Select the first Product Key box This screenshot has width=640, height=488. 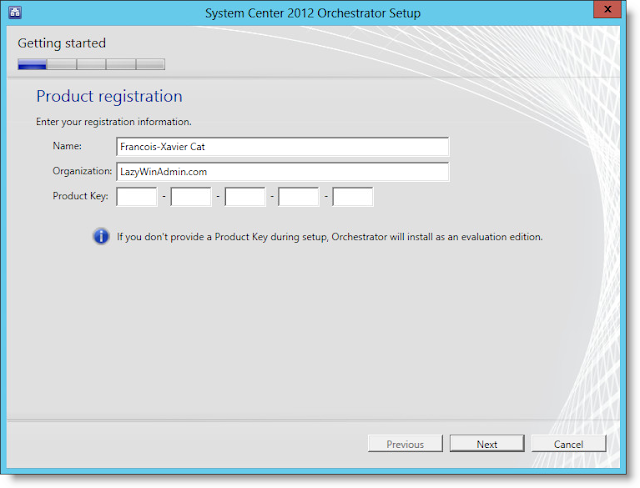coord(137,197)
